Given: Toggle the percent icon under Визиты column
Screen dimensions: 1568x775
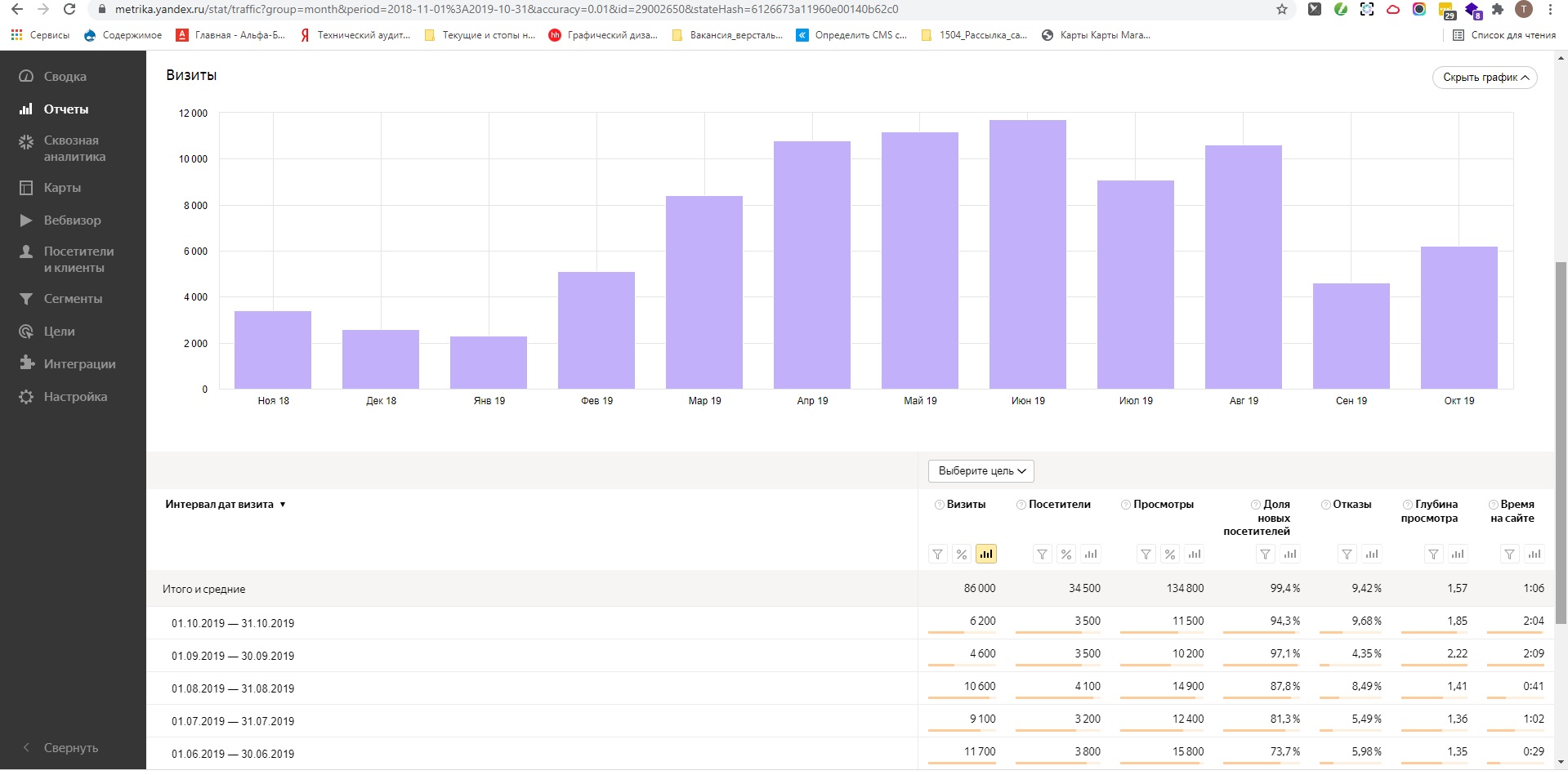Looking at the screenshot, I should coord(962,555).
